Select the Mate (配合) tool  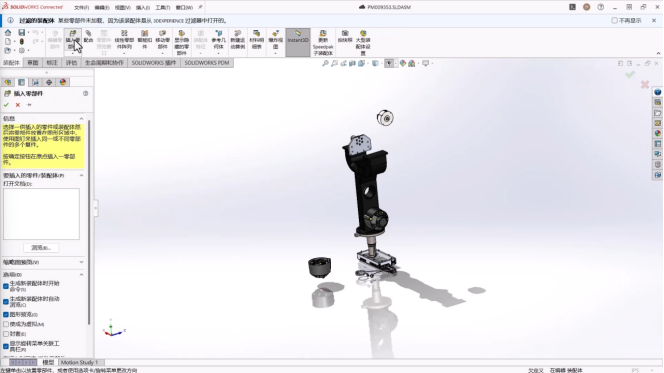88,36
